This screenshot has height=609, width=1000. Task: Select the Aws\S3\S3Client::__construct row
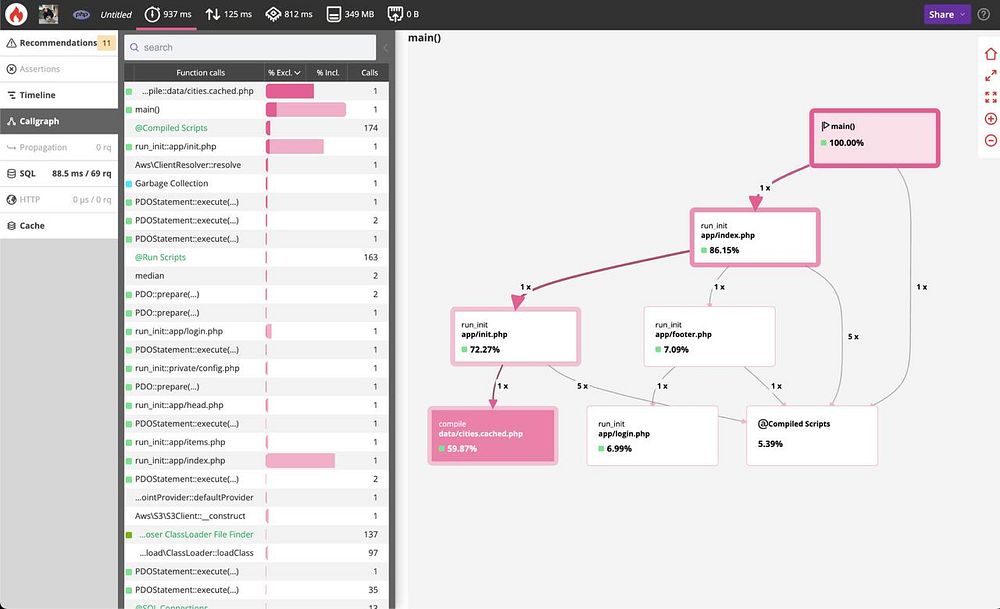coord(256,517)
